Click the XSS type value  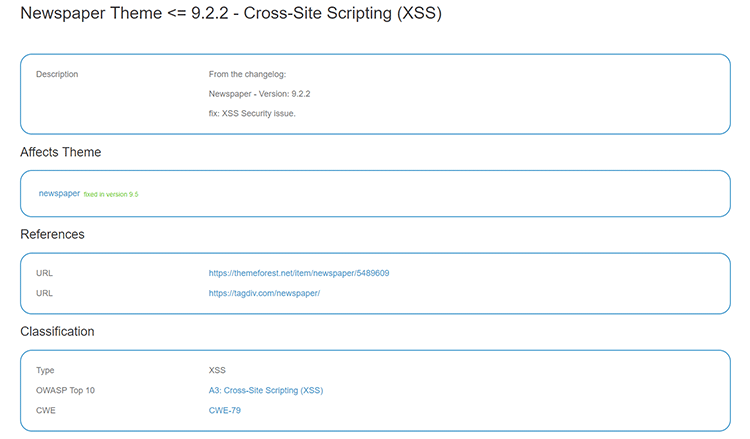click(x=217, y=370)
